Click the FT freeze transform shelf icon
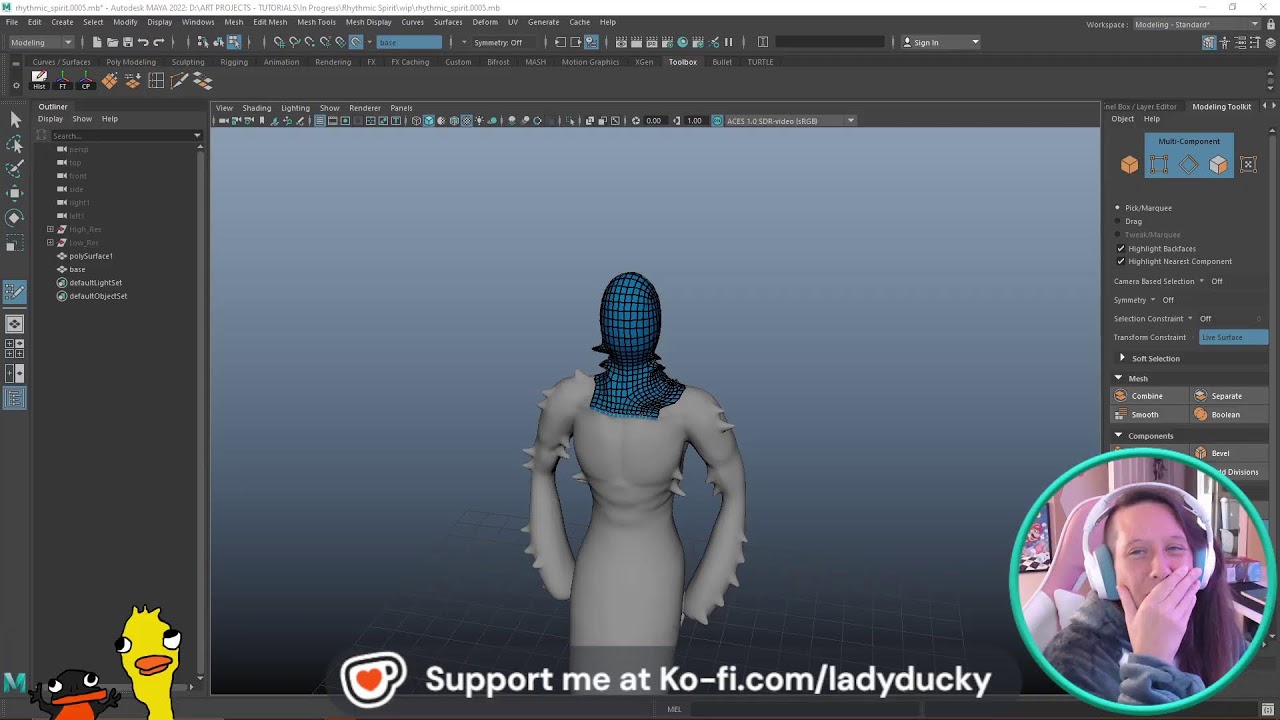This screenshot has height=720, width=1280. (62, 80)
